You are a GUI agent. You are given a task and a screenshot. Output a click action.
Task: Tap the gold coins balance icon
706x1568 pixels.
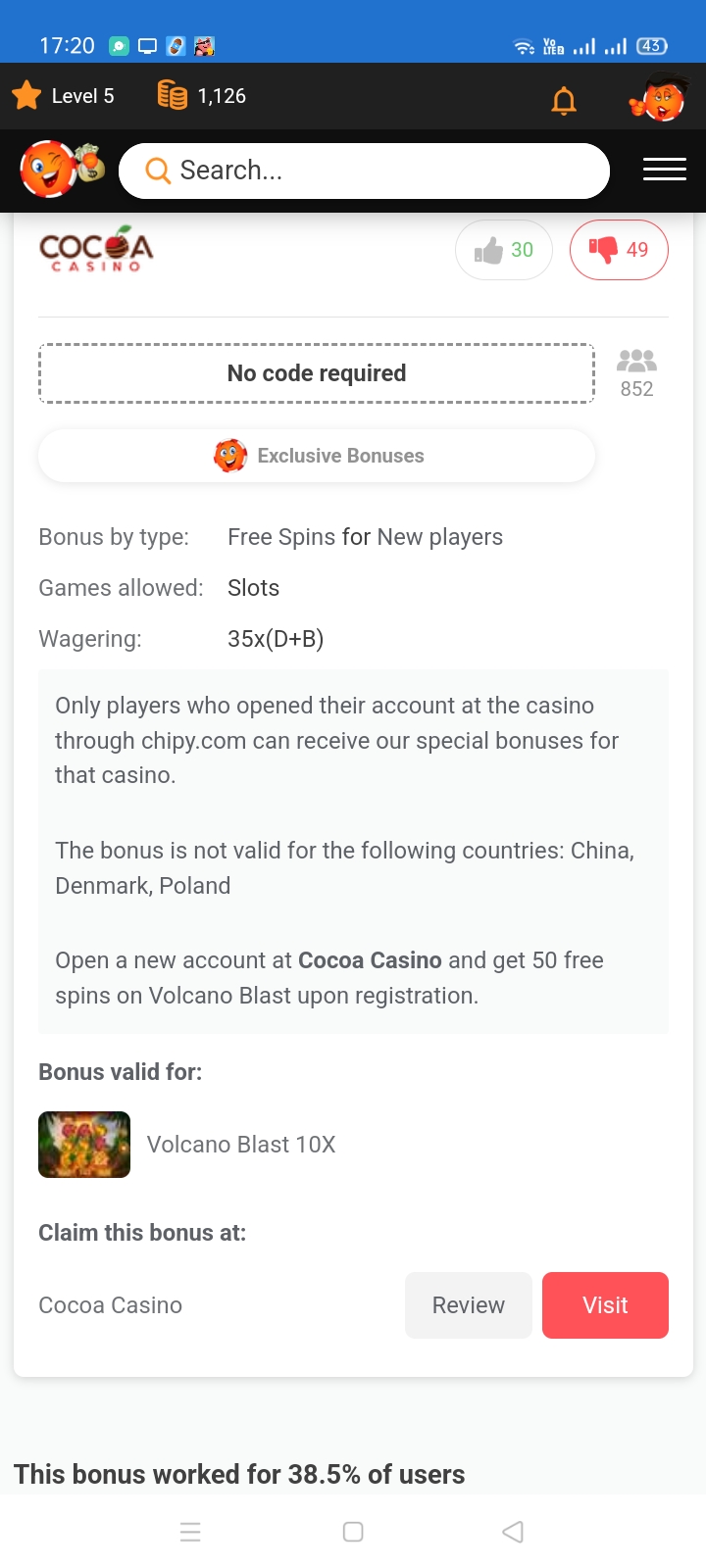(173, 95)
